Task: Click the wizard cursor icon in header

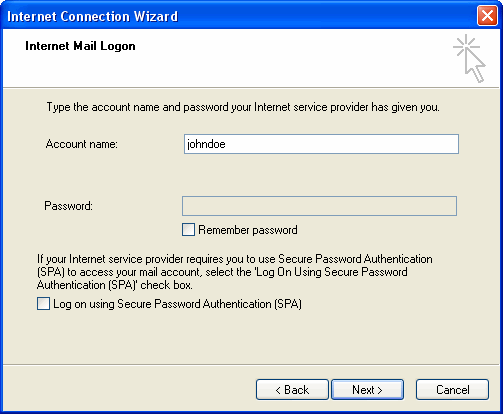Action: coord(469,58)
